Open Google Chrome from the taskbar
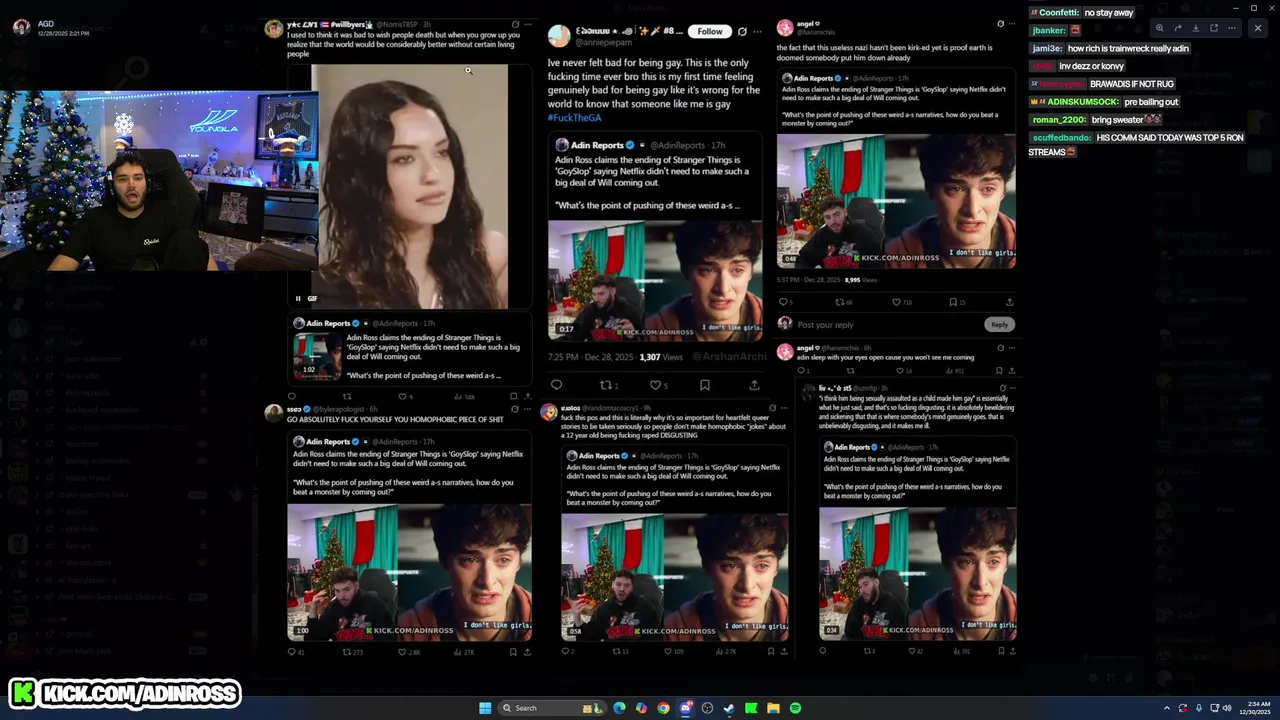 point(663,708)
